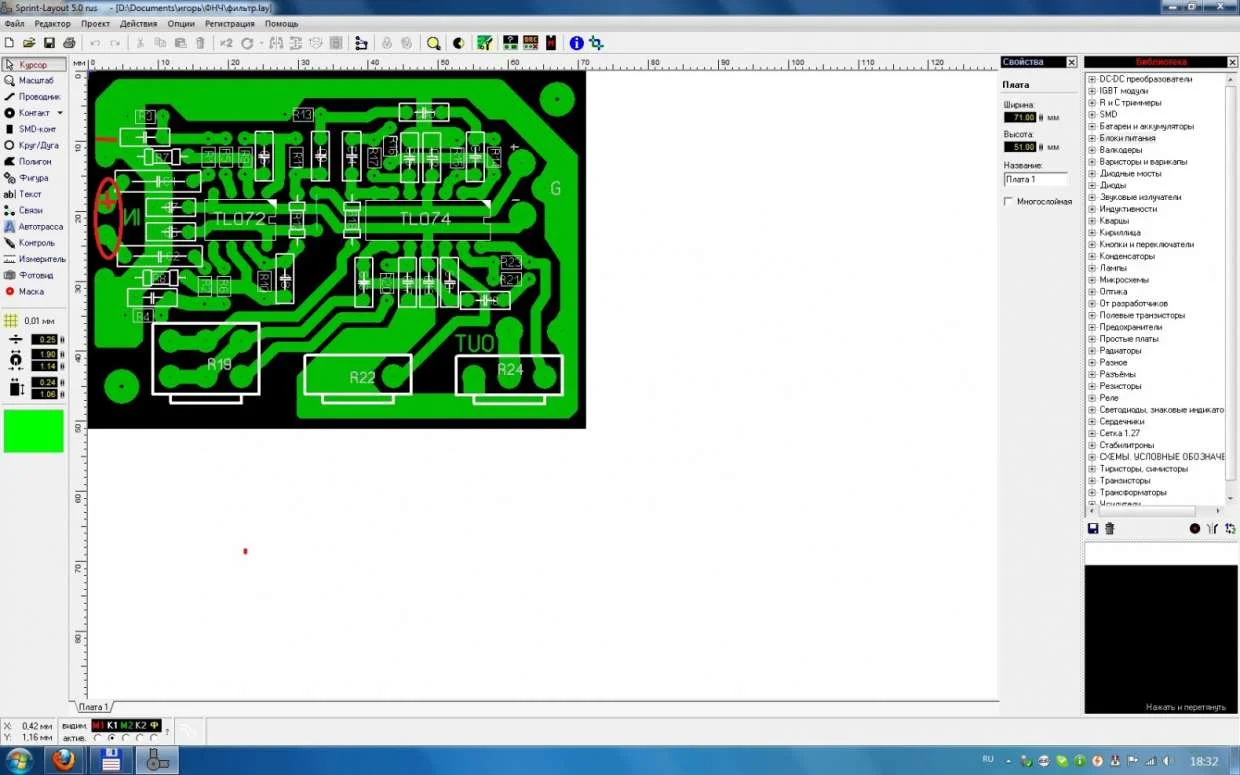Set M2 as the active layer radio
The image size is (1240, 775).
[x=126, y=738]
